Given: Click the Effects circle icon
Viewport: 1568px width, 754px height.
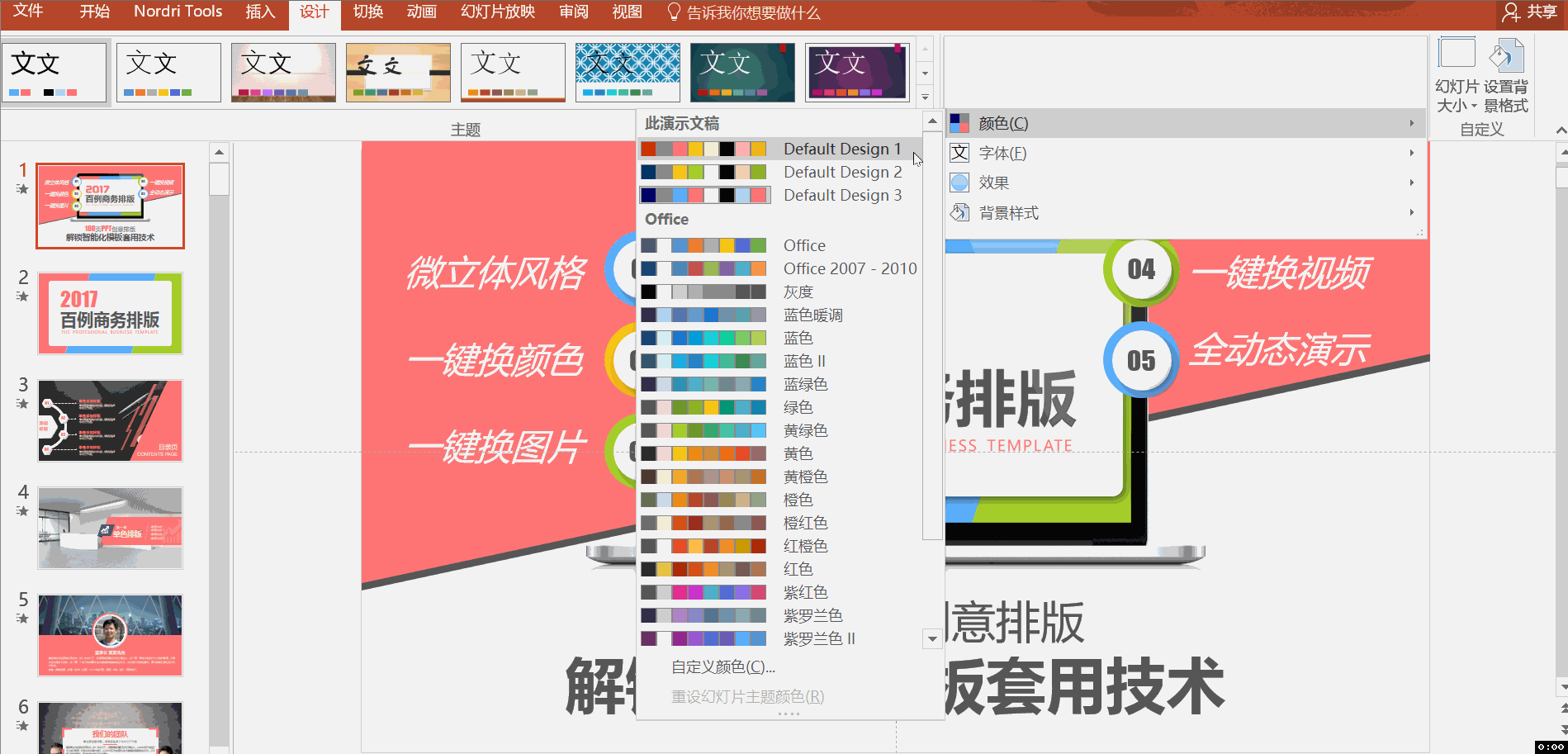Looking at the screenshot, I should coord(959,183).
